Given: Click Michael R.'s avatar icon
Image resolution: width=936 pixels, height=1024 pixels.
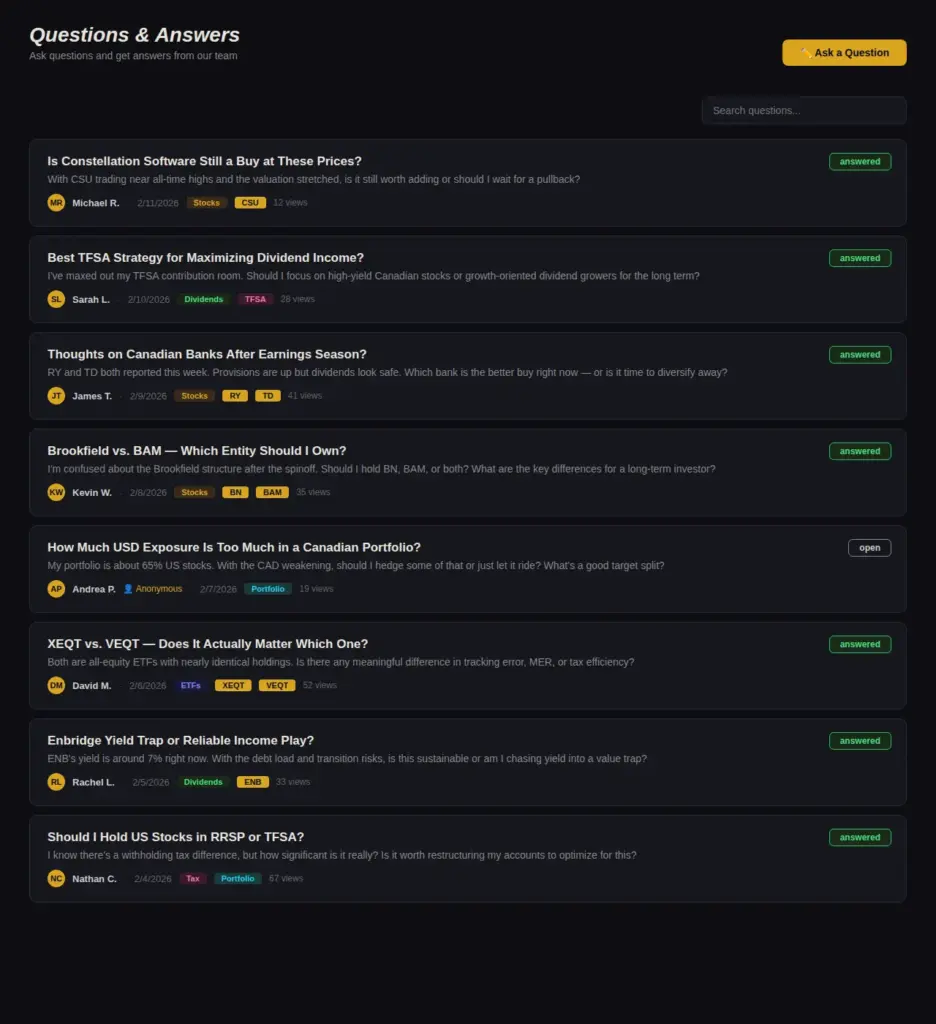Looking at the screenshot, I should click(x=56, y=202).
